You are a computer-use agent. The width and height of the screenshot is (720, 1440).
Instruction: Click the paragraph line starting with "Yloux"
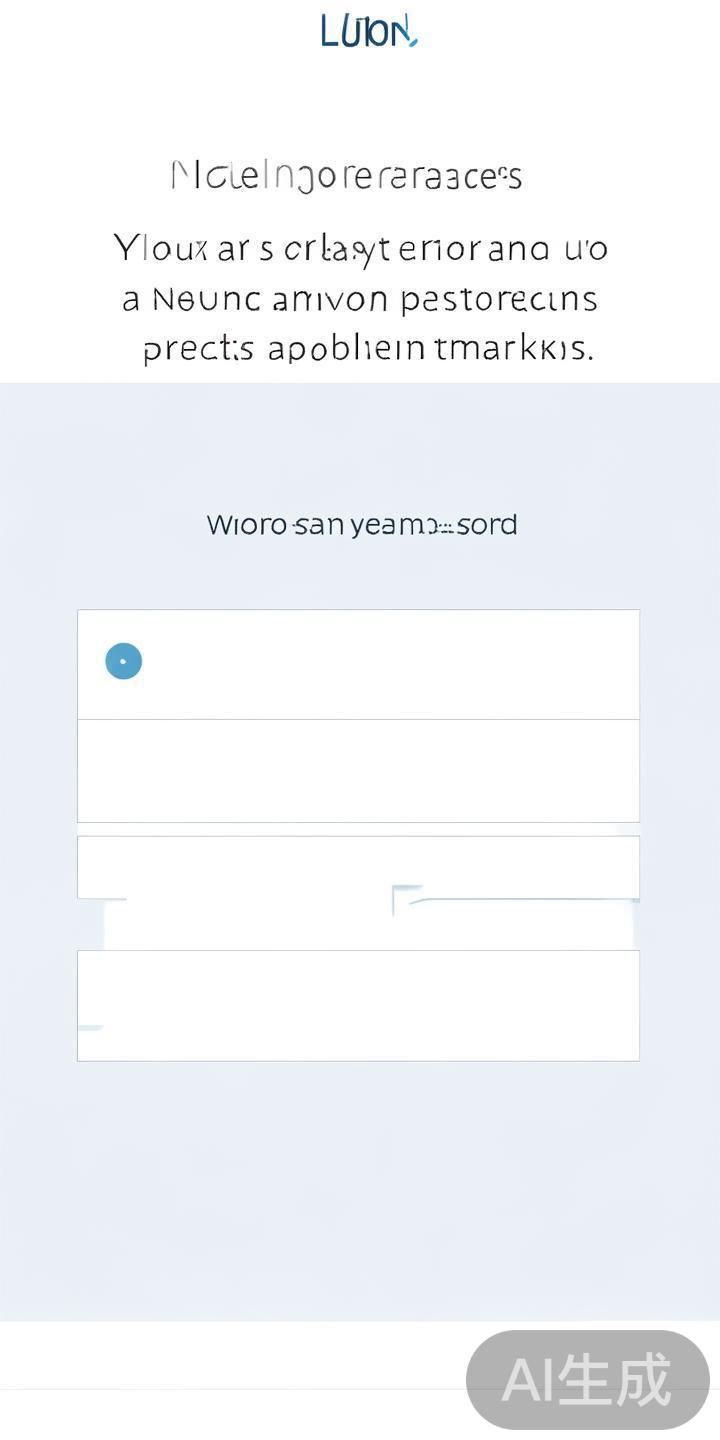pos(360,247)
